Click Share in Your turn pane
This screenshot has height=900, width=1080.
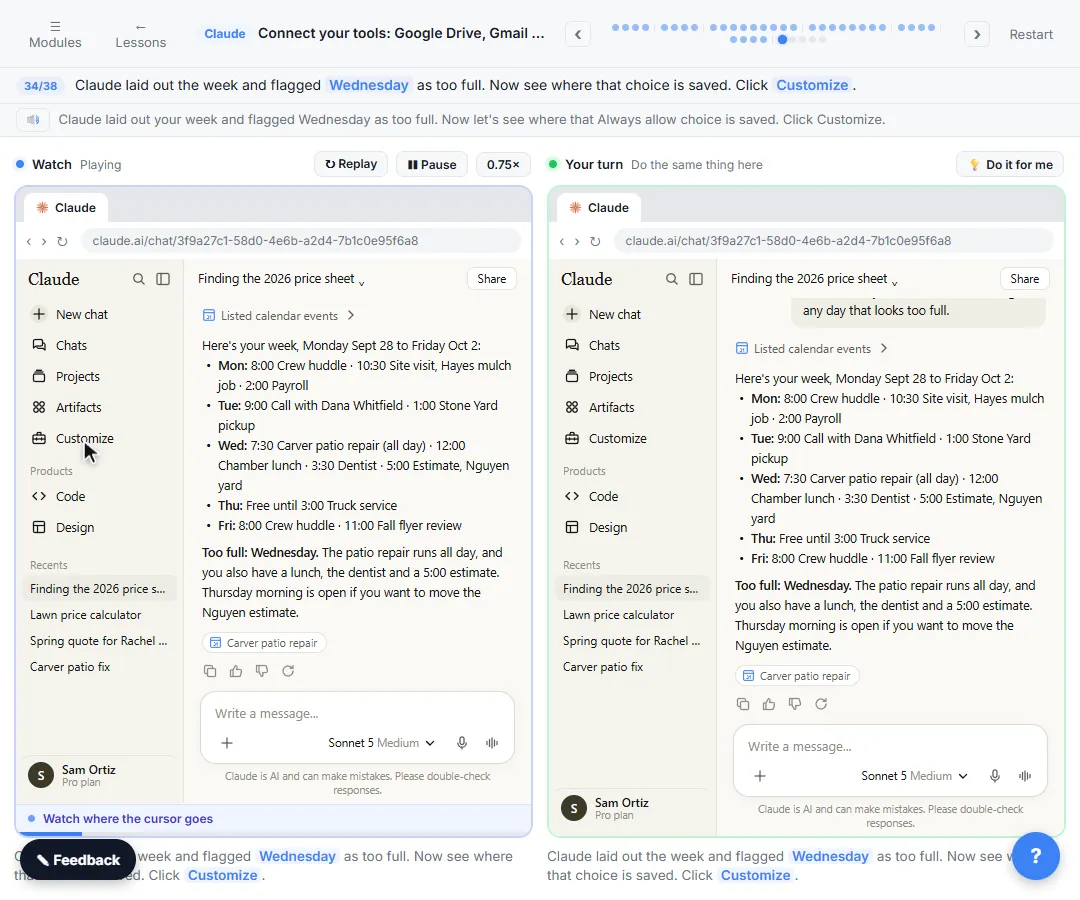click(1024, 279)
